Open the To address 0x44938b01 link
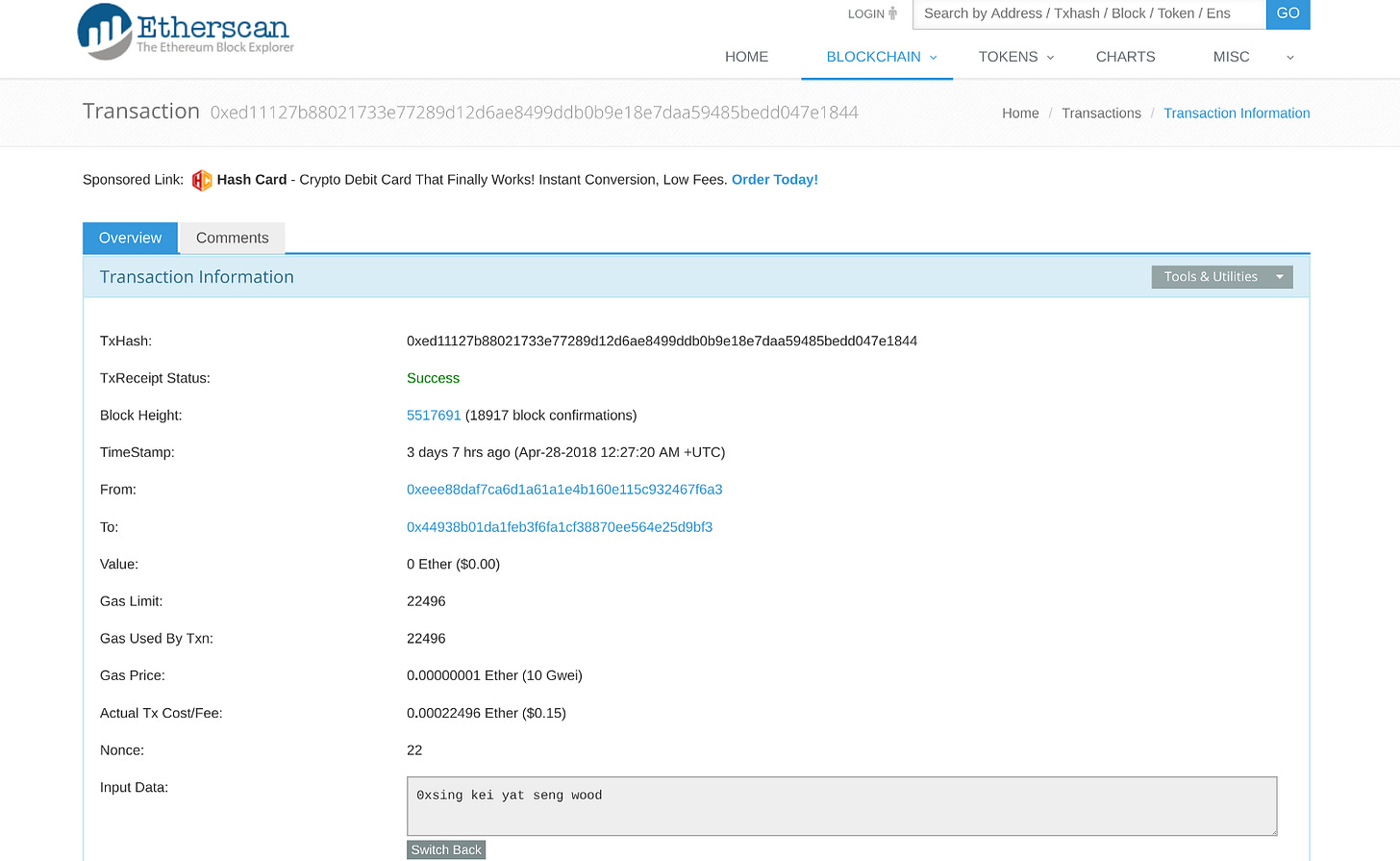Viewport: 1400px width, 861px height. [x=560, y=527]
